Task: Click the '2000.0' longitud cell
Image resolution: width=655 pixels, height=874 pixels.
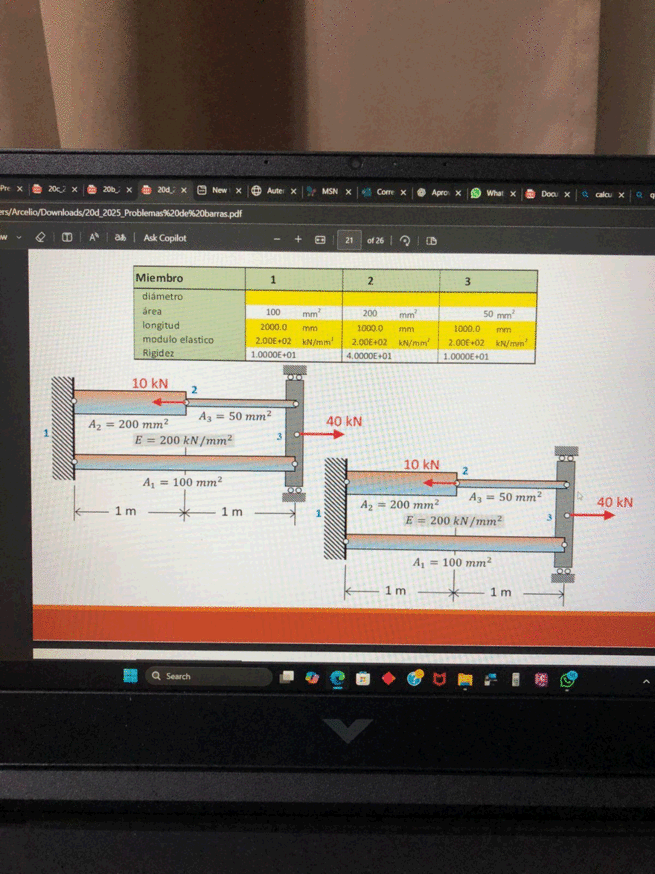Action: pyautogui.click(x=274, y=327)
